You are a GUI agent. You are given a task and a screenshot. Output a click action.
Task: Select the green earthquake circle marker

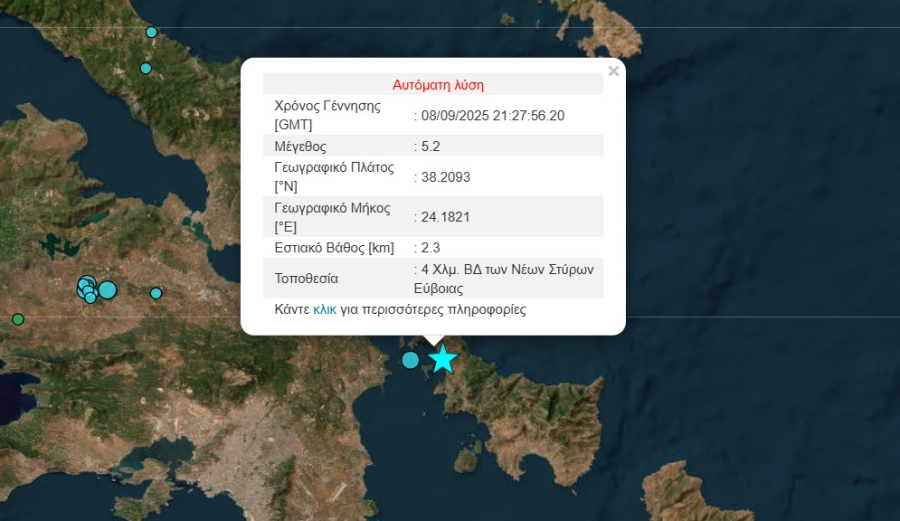click(18, 319)
